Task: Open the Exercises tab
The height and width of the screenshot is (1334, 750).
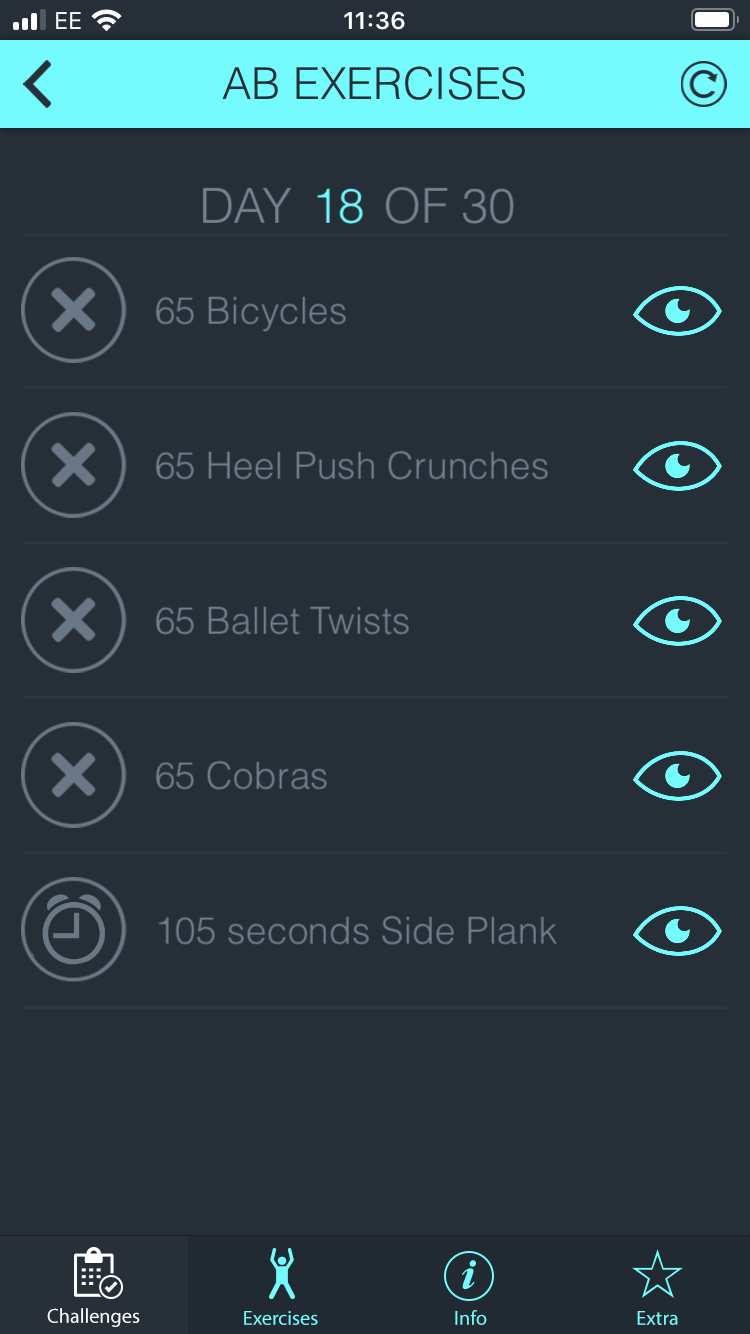Action: (281, 1285)
